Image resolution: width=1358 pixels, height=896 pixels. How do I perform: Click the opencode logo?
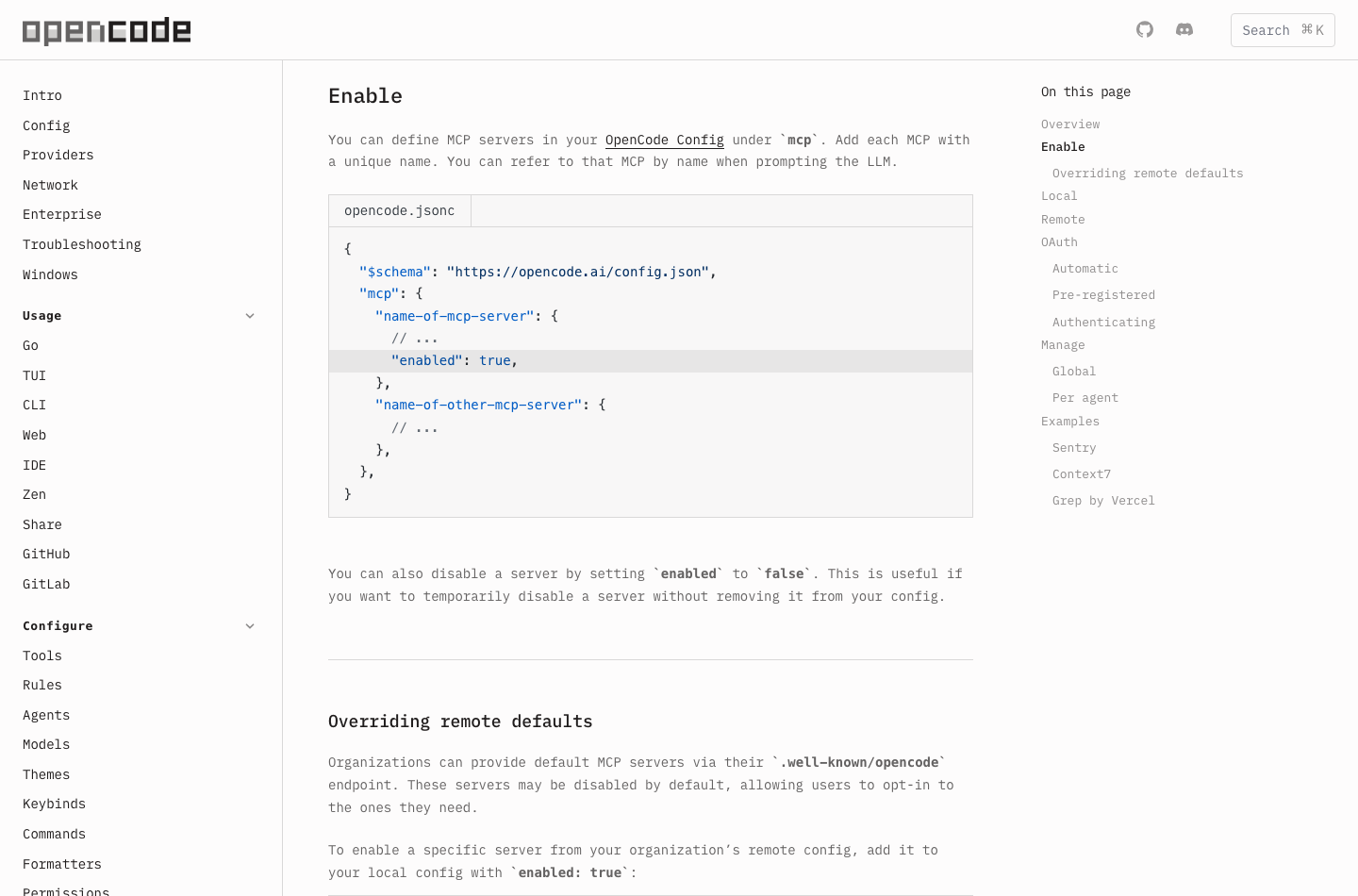(x=107, y=31)
